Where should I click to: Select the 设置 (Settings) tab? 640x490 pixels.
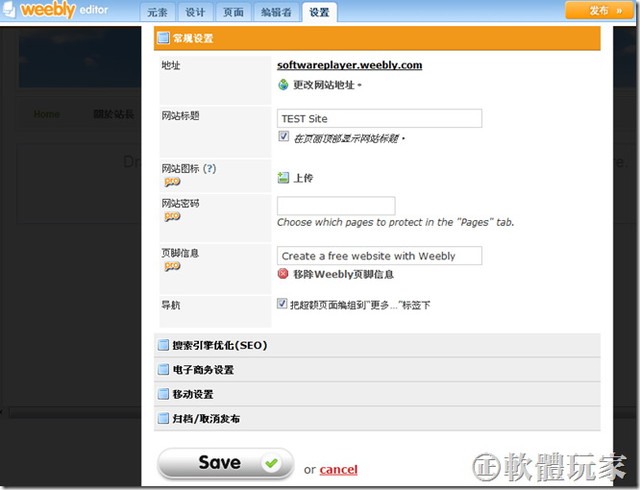(x=319, y=12)
